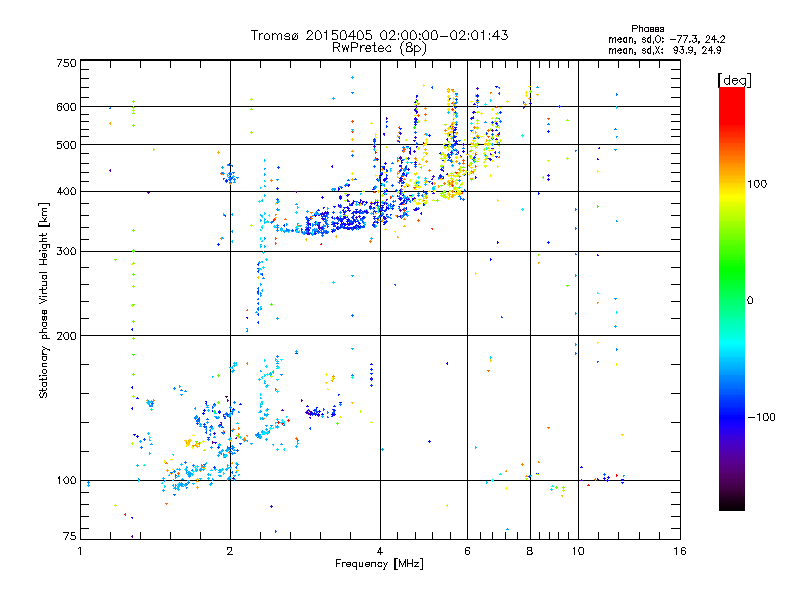The image size is (800, 600).
Task: Click the 'mean, sd,O: -77.3, 24.2' line
Action: click(x=666, y=39)
